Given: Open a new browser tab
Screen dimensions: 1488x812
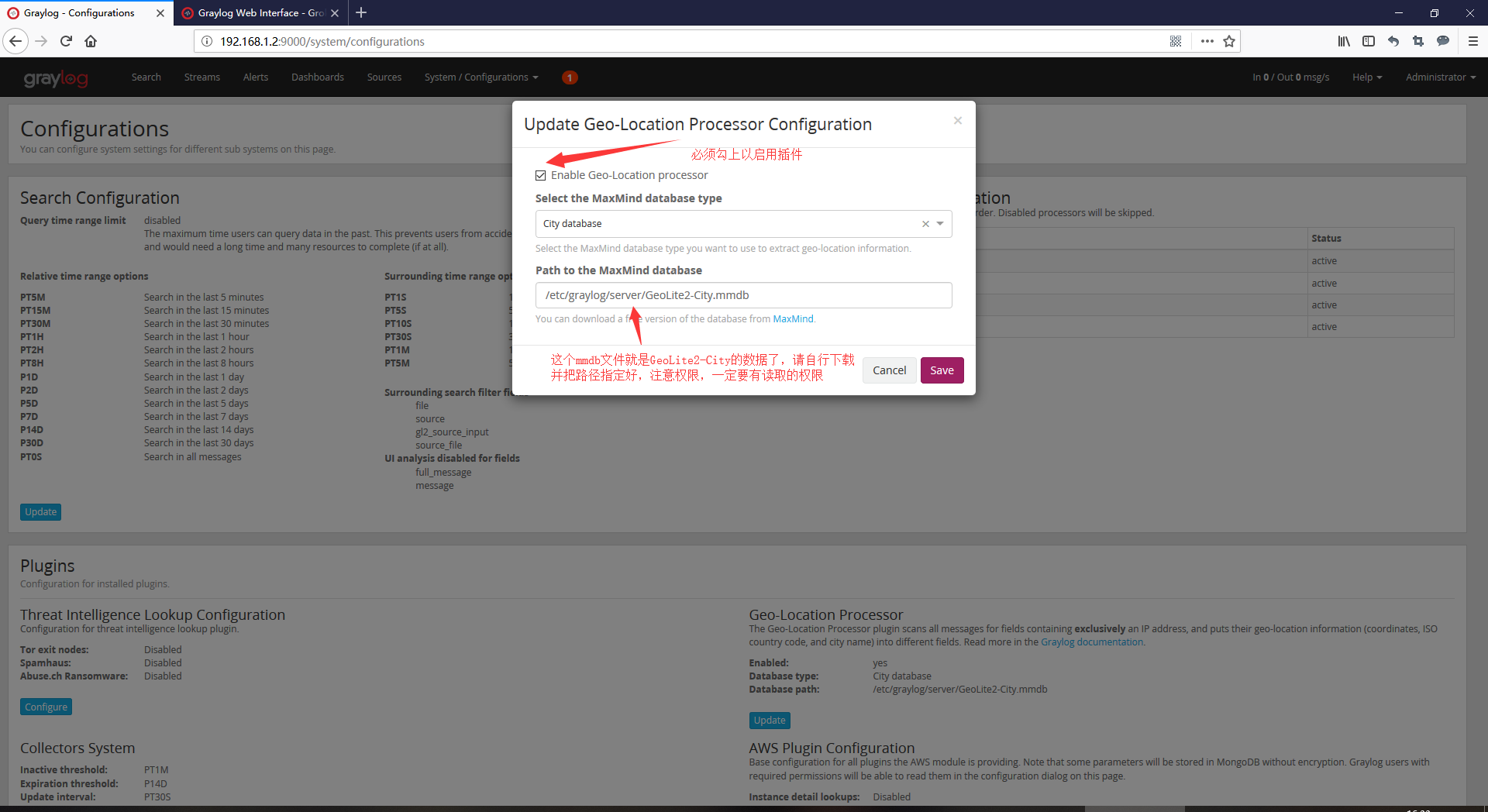Looking at the screenshot, I should pos(361,12).
